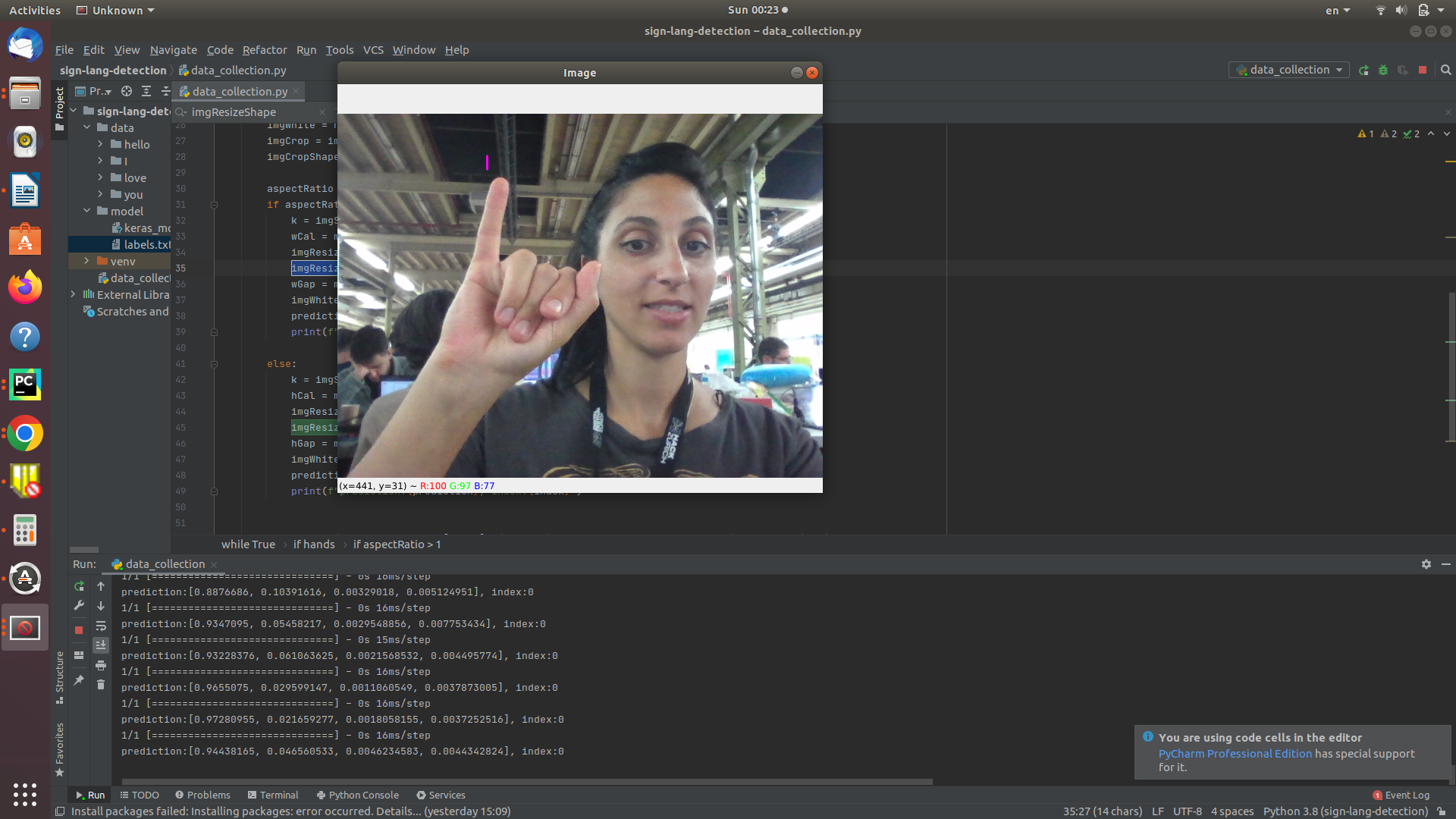
Task: Select labels.txt in the project tree
Action: 146,244
